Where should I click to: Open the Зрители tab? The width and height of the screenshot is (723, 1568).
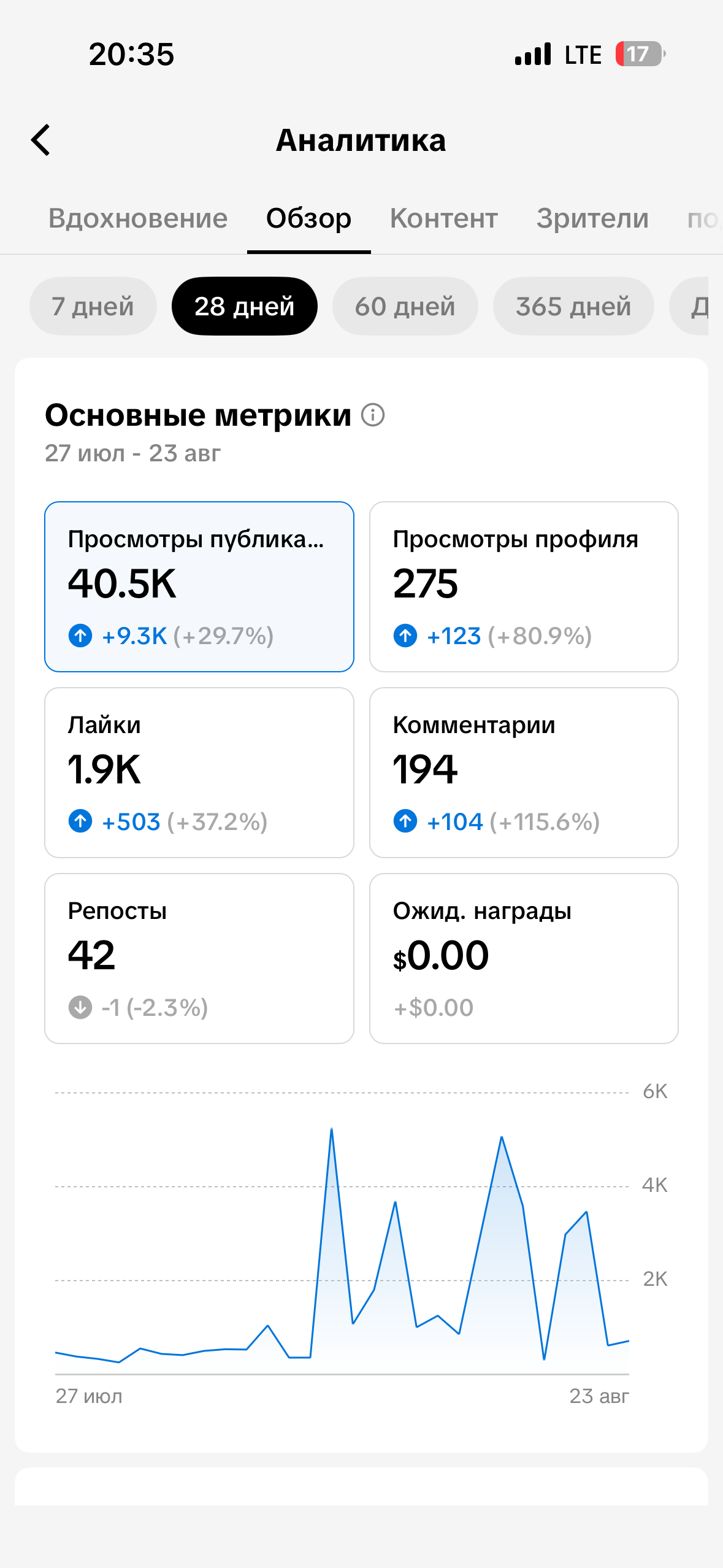point(592,218)
